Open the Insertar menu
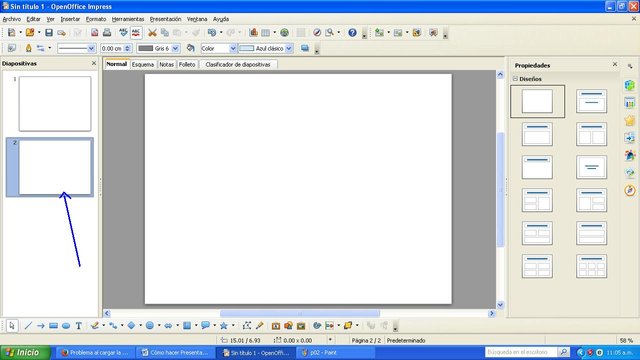640x360 pixels. click(70, 19)
